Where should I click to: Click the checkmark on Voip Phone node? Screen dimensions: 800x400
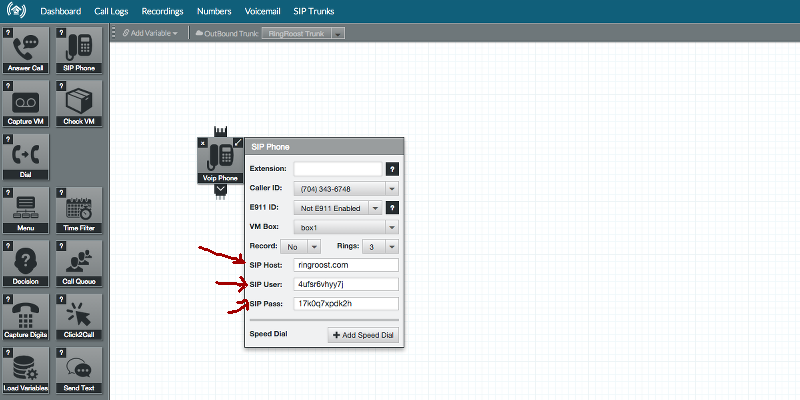click(237, 143)
